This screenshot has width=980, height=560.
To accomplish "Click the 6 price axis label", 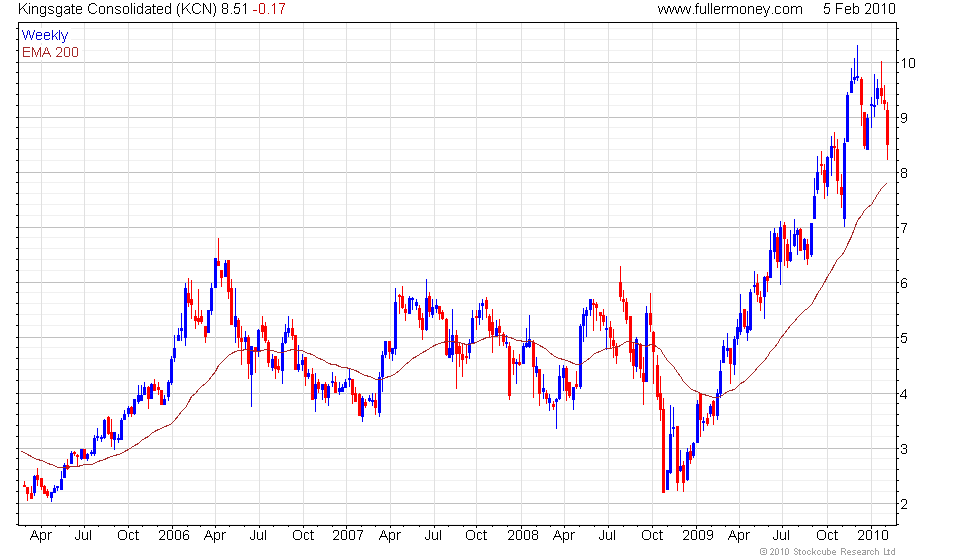I will click(x=904, y=283).
